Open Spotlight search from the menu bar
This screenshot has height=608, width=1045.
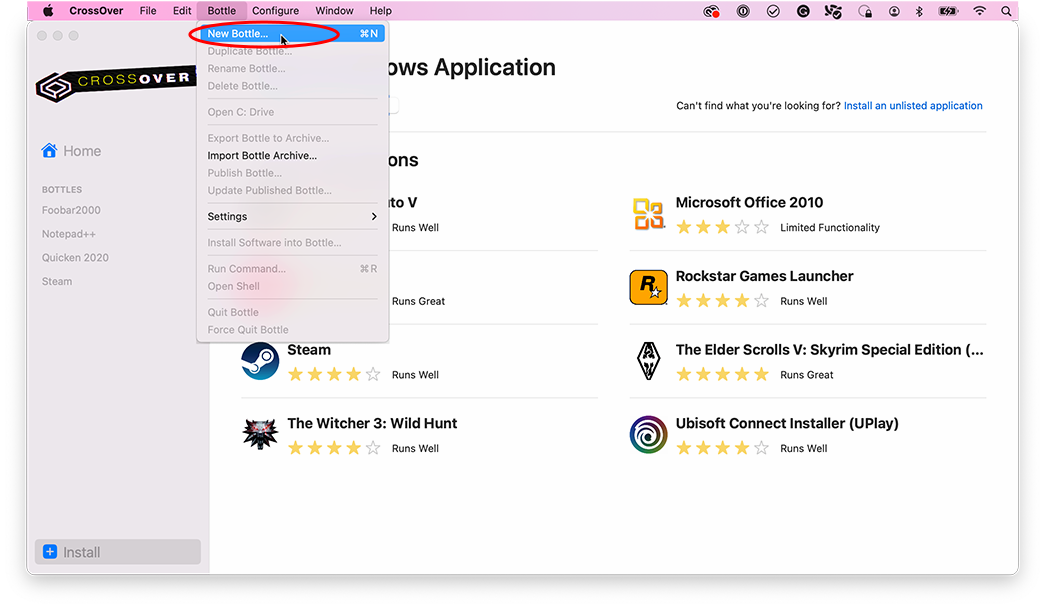1007,11
